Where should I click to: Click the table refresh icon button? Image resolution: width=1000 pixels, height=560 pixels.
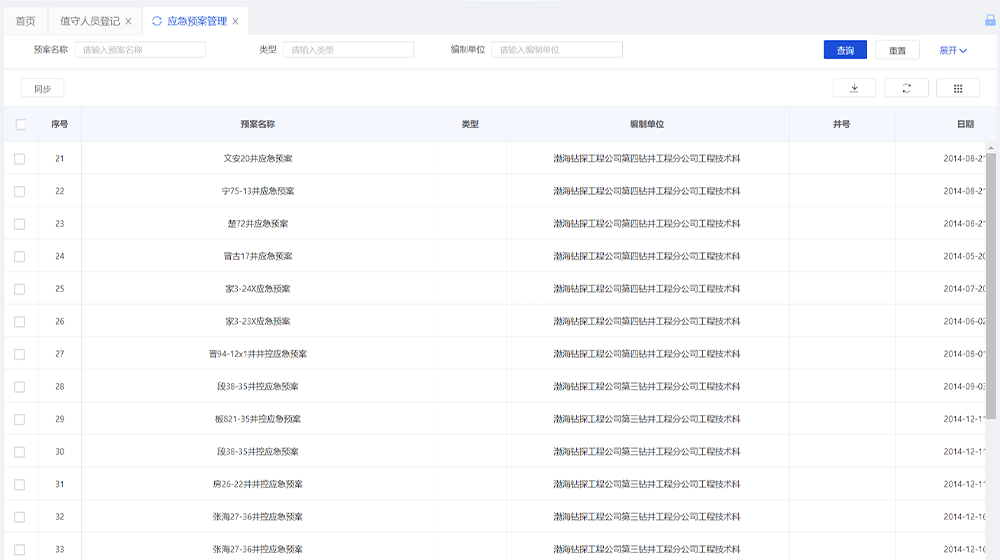tap(906, 88)
